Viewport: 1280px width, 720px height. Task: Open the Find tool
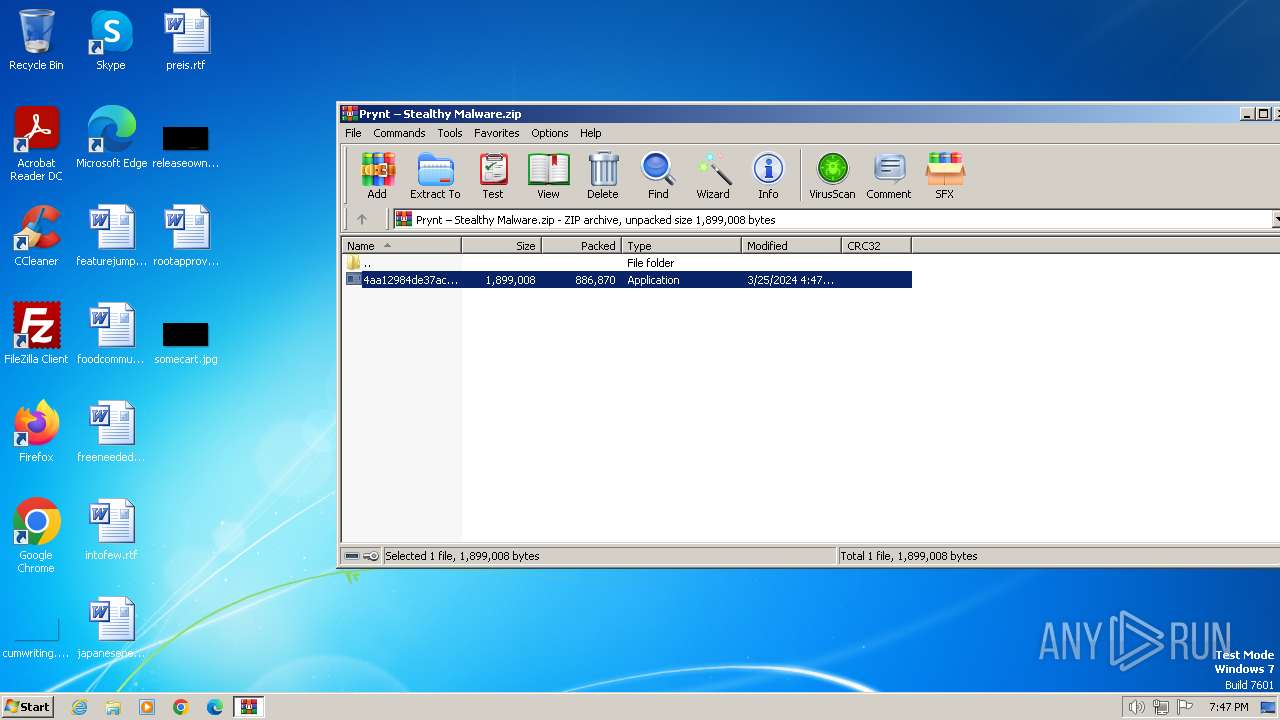[x=658, y=176]
